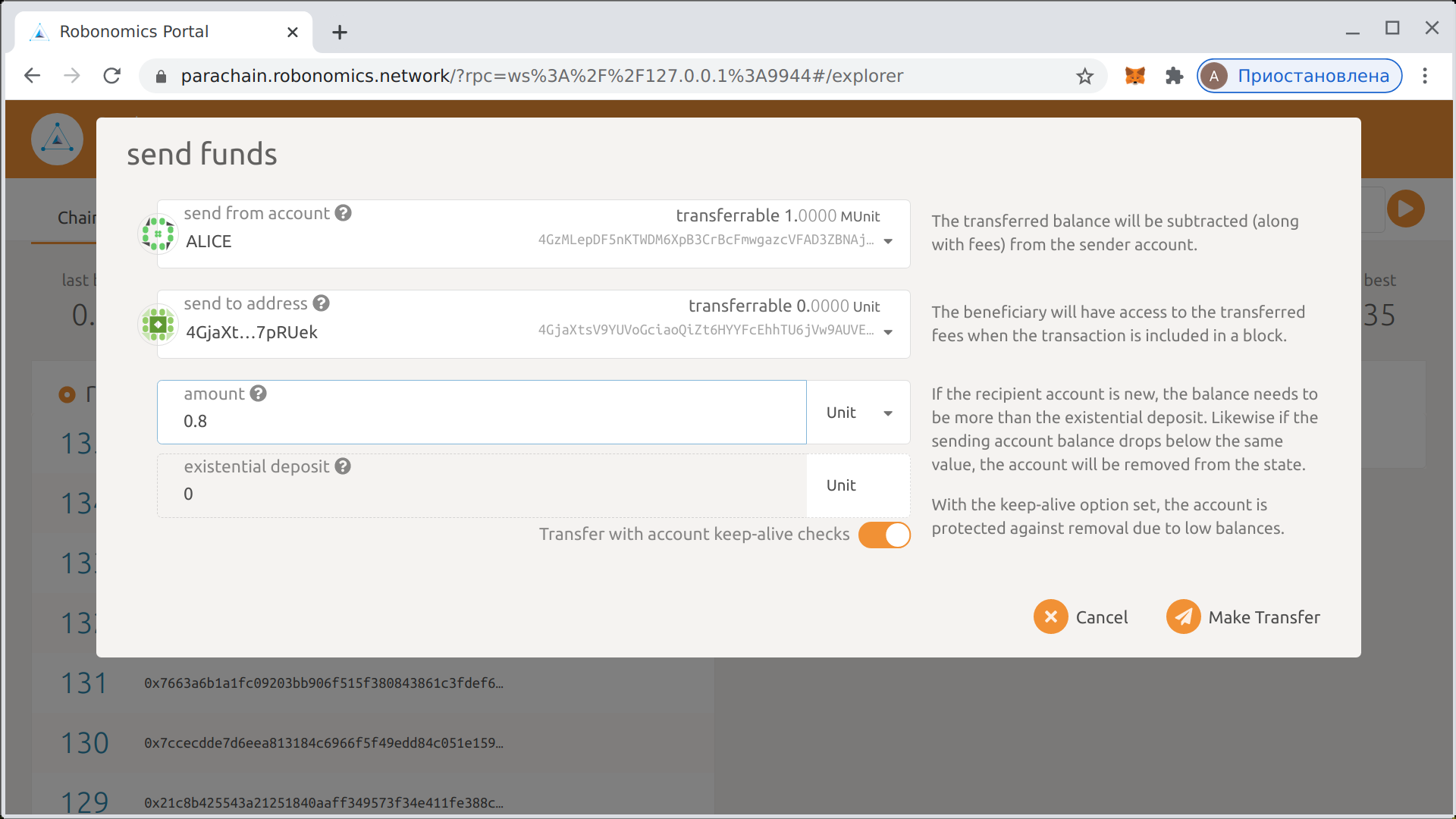Close the Robonomics Portal tab
This screenshot has height=819, width=1456.
pyautogui.click(x=293, y=32)
